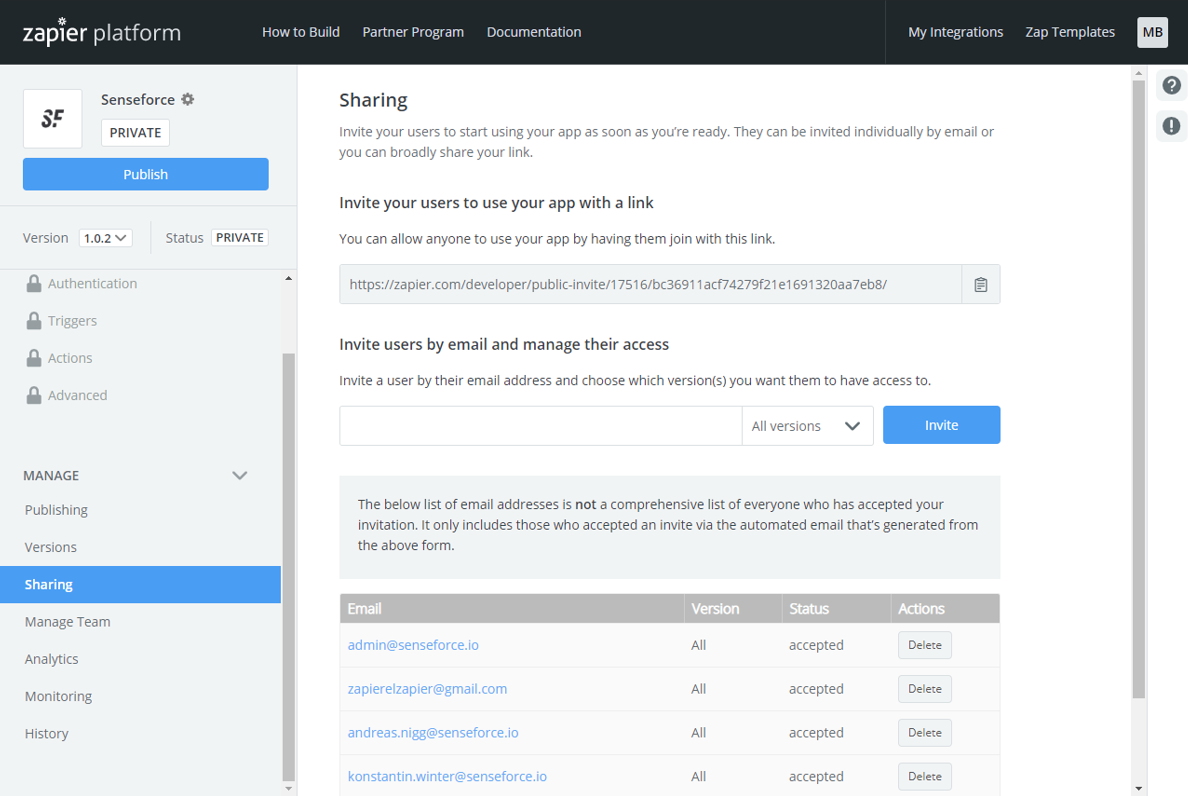The width and height of the screenshot is (1188, 796).
Task: Open Senseforce settings gear icon
Action: [x=188, y=99]
